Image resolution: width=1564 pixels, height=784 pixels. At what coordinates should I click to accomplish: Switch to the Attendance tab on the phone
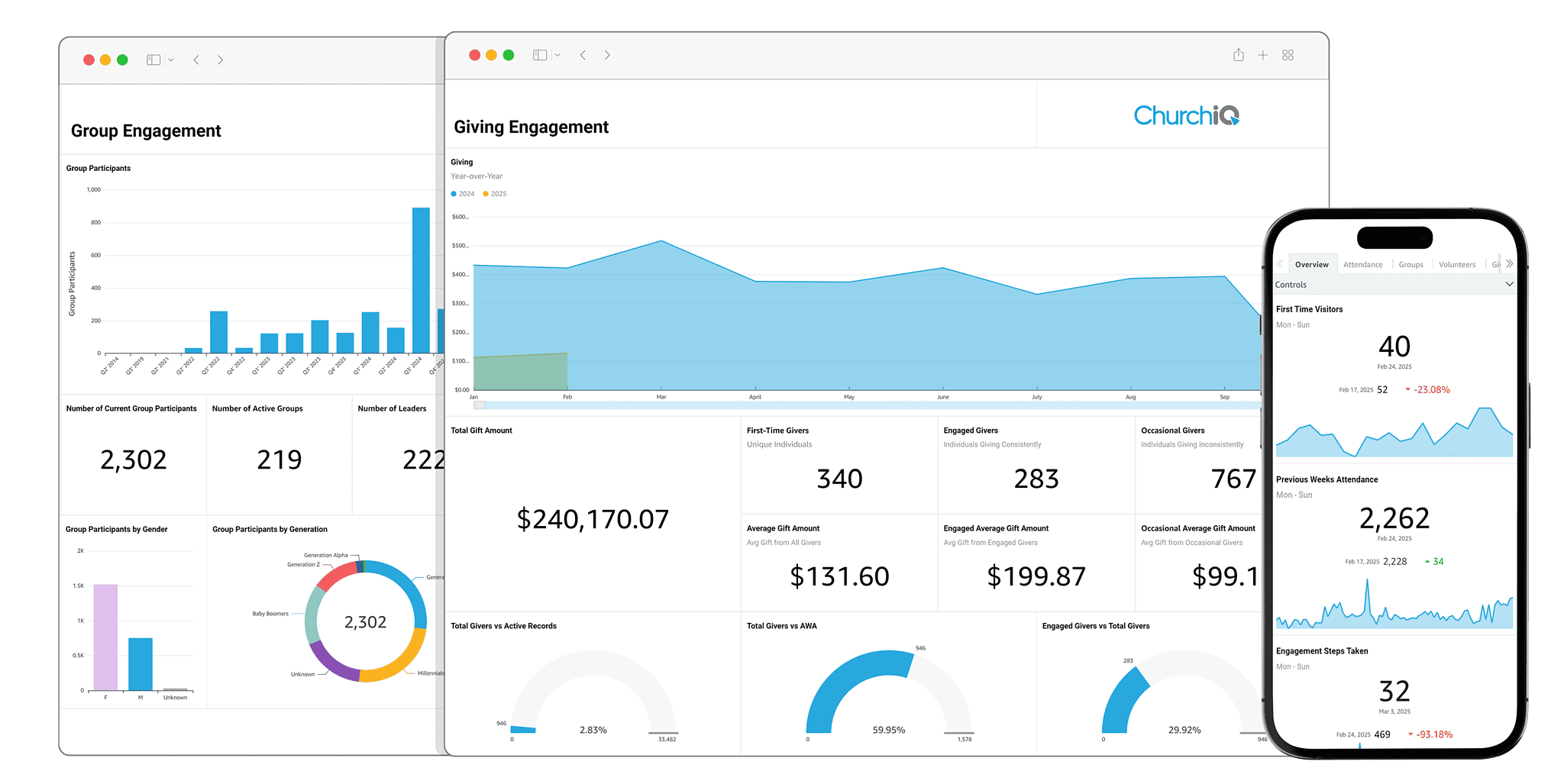1363,265
